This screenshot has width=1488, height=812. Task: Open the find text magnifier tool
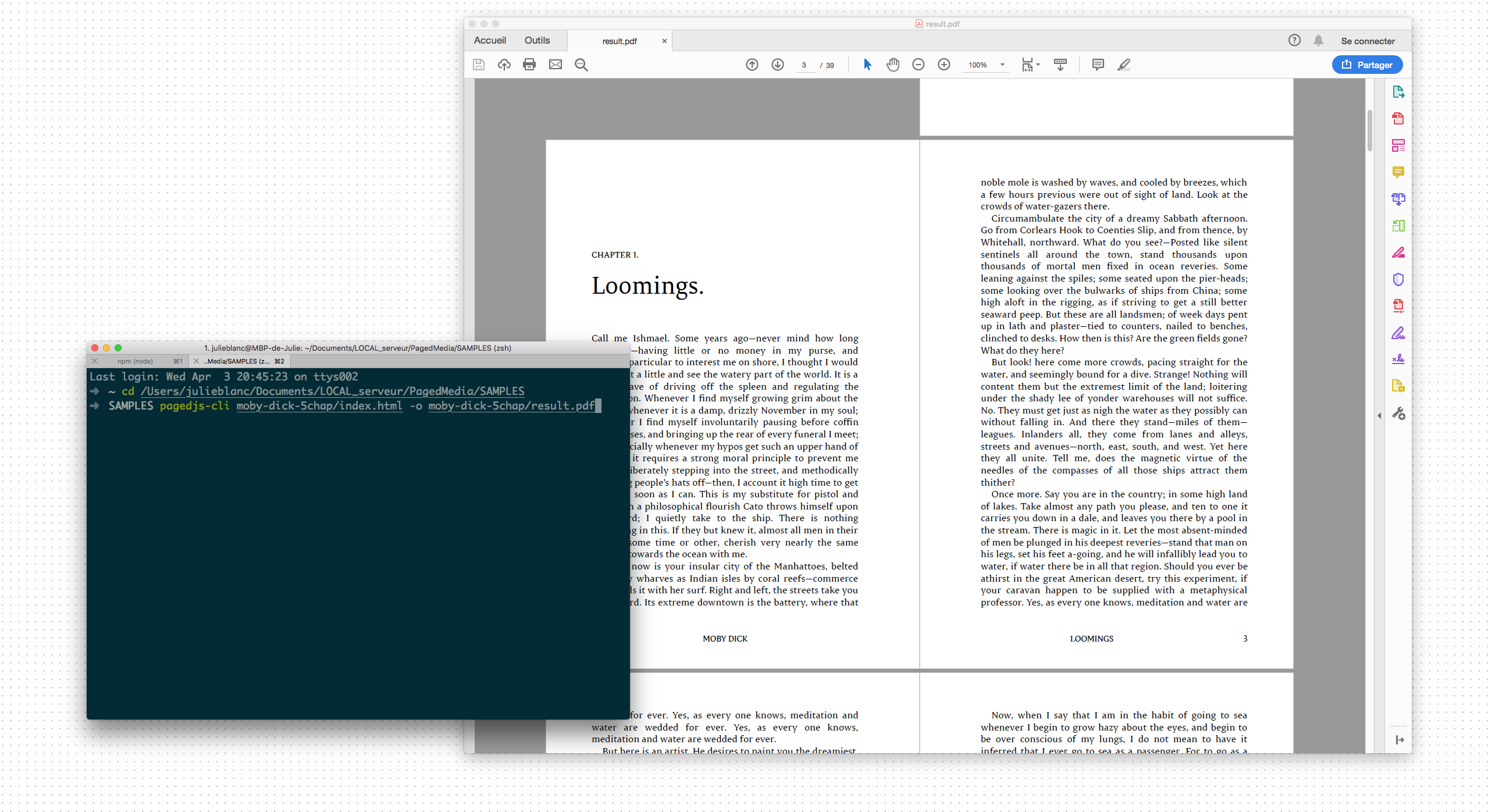pos(581,65)
